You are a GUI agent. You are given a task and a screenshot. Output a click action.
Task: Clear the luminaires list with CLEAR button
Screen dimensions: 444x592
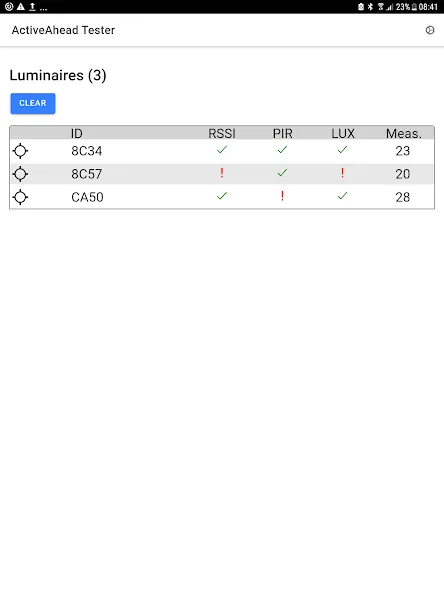33,103
